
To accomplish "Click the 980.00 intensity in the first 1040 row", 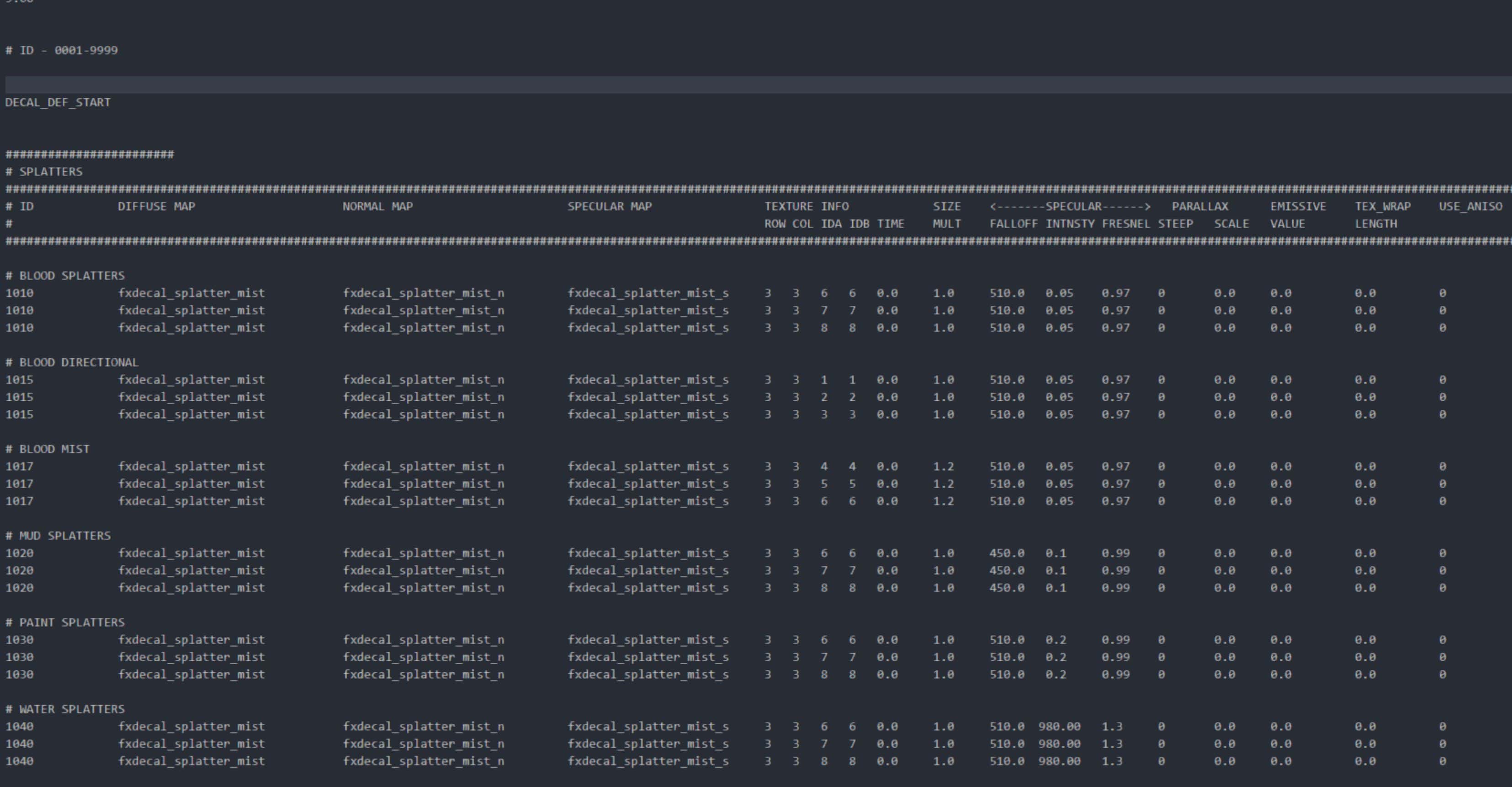I will coord(1059,727).
